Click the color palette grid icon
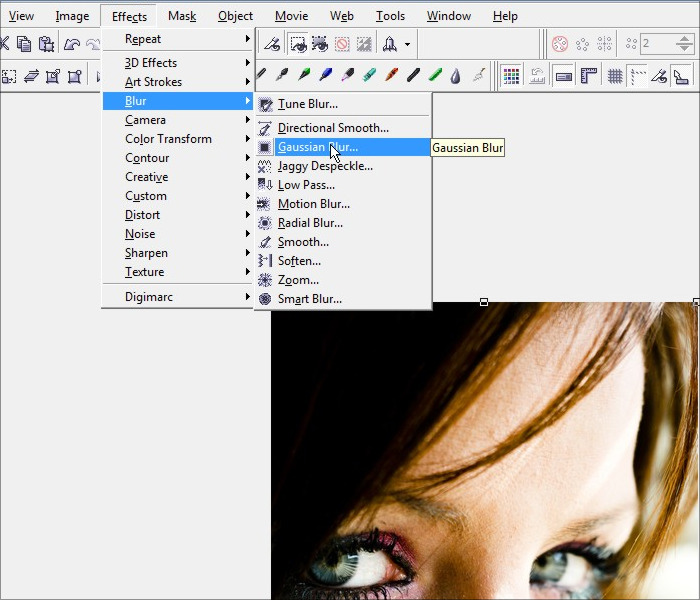The height and width of the screenshot is (600, 700). (x=511, y=76)
